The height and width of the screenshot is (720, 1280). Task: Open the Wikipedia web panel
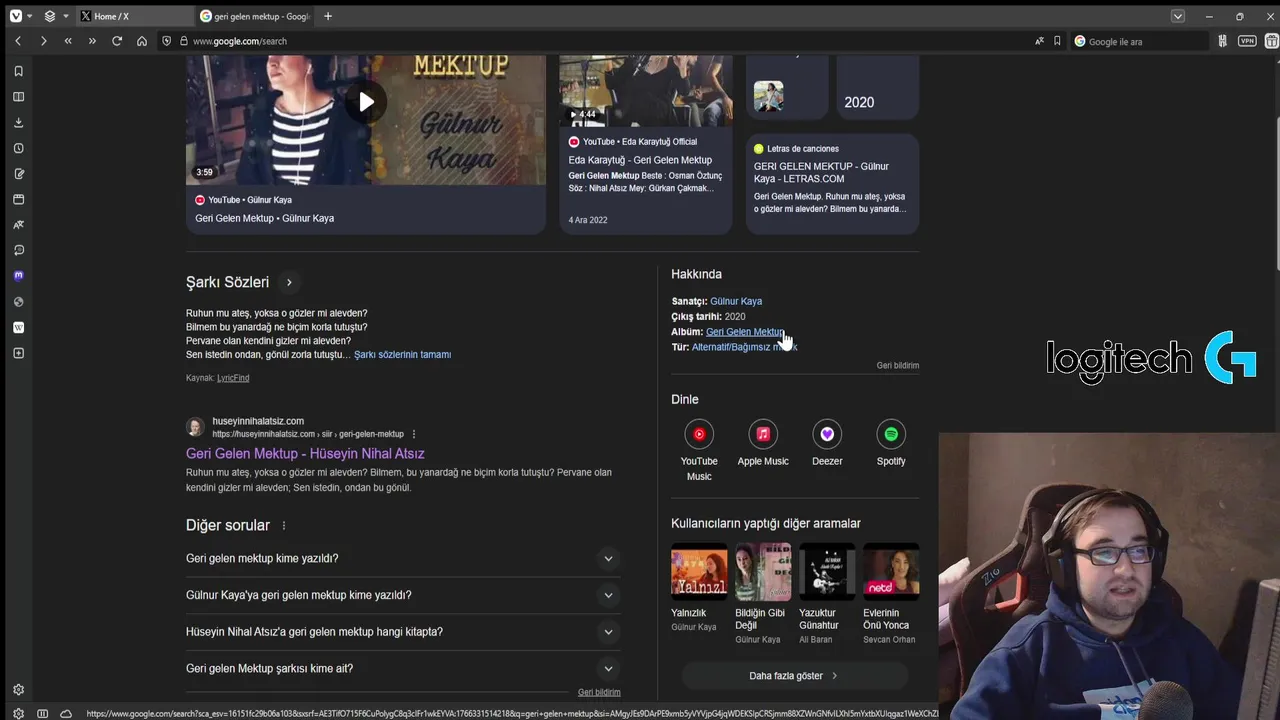(x=18, y=327)
